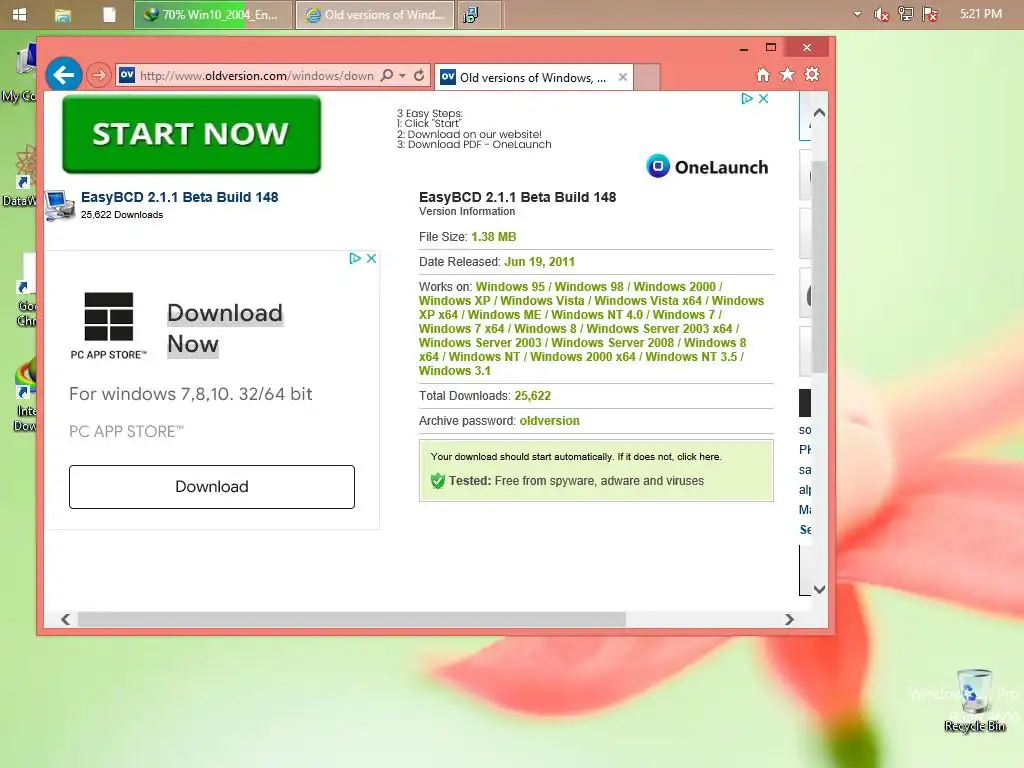The image size is (1024, 768).
Task: Click 'Download Now' ad headline
Action: click(225, 328)
